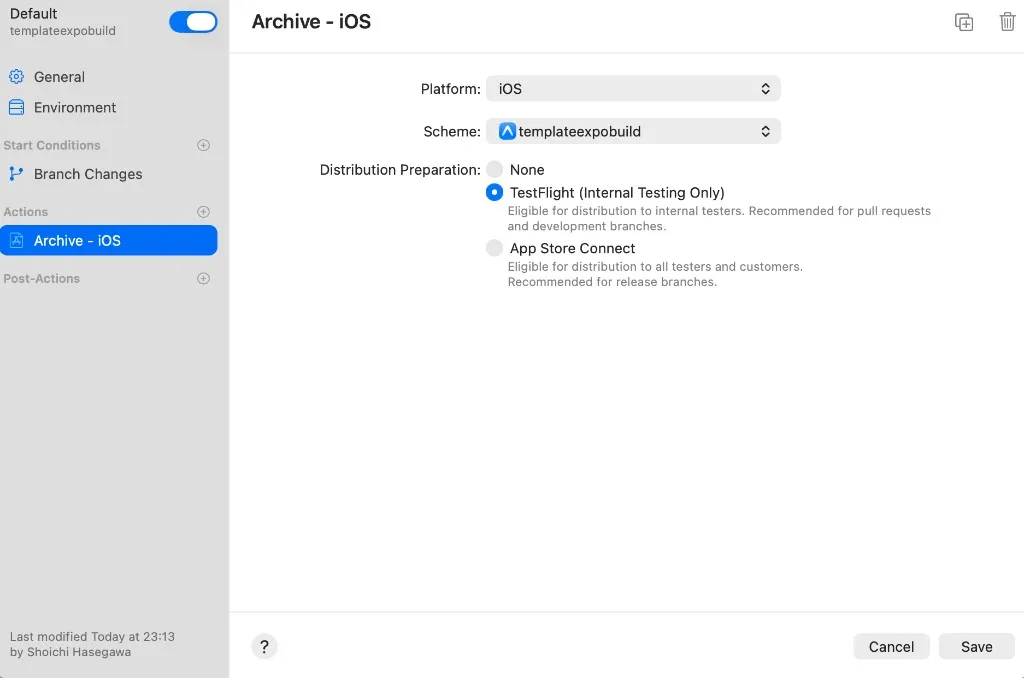This screenshot has height=678, width=1024.
Task: Select TestFlight (Internal Testing Only) option
Action: pyautogui.click(x=494, y=192)
